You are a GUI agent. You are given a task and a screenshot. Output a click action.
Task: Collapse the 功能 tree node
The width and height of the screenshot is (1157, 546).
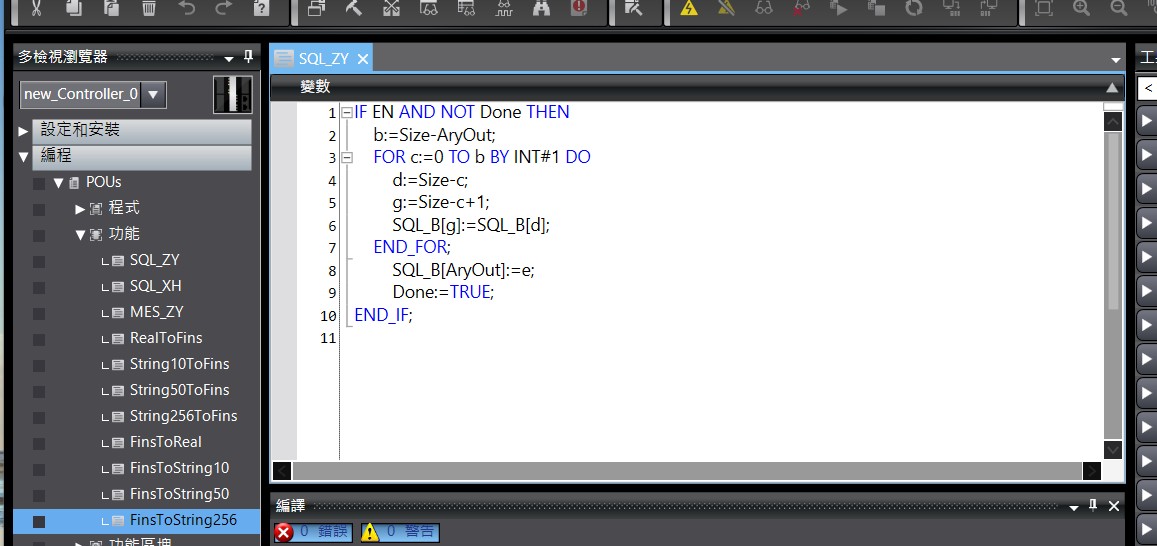point(81,235)
